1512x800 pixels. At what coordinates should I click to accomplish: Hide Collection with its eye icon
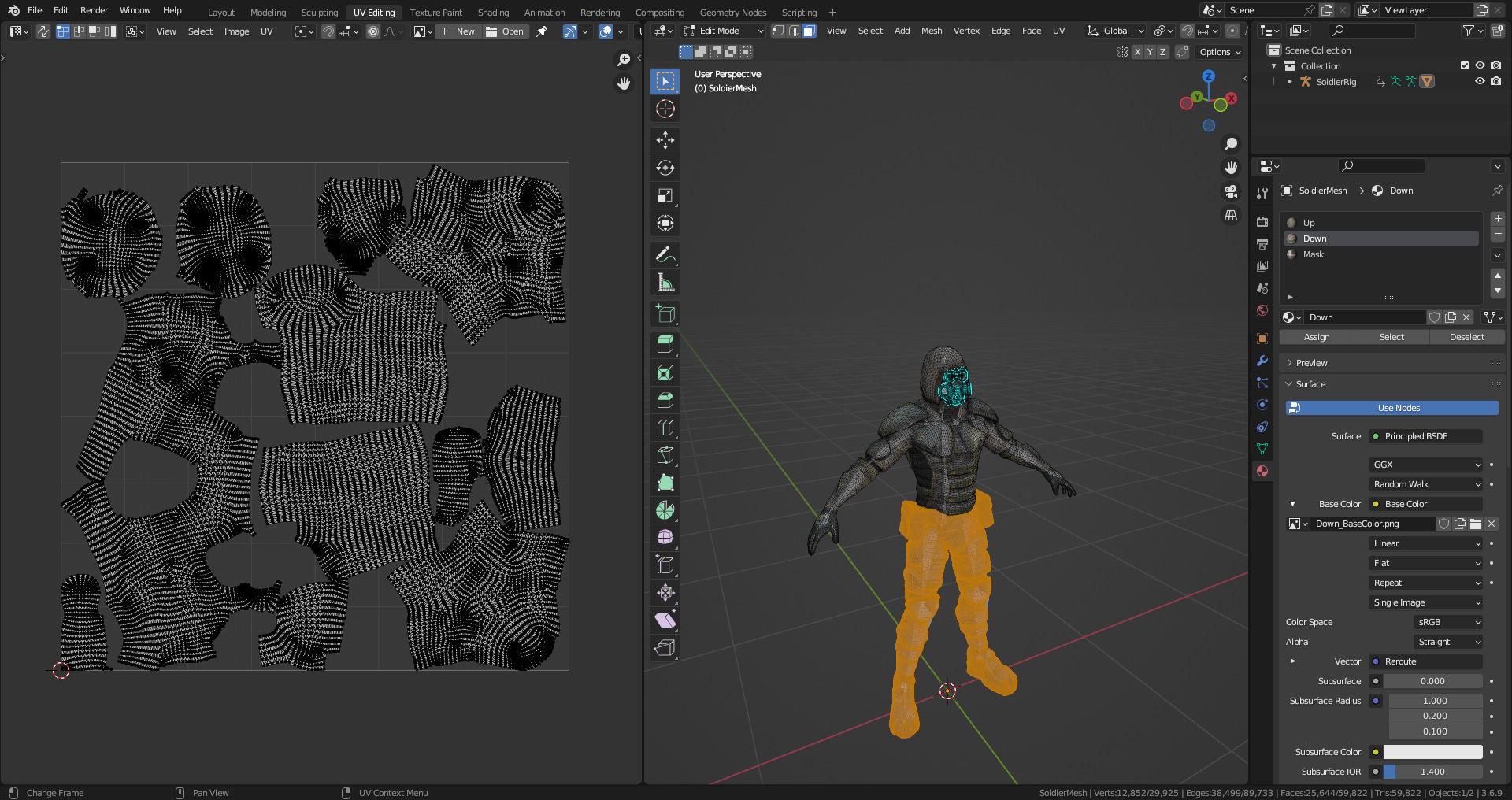pyautogui.click(x=1480, y=65)
